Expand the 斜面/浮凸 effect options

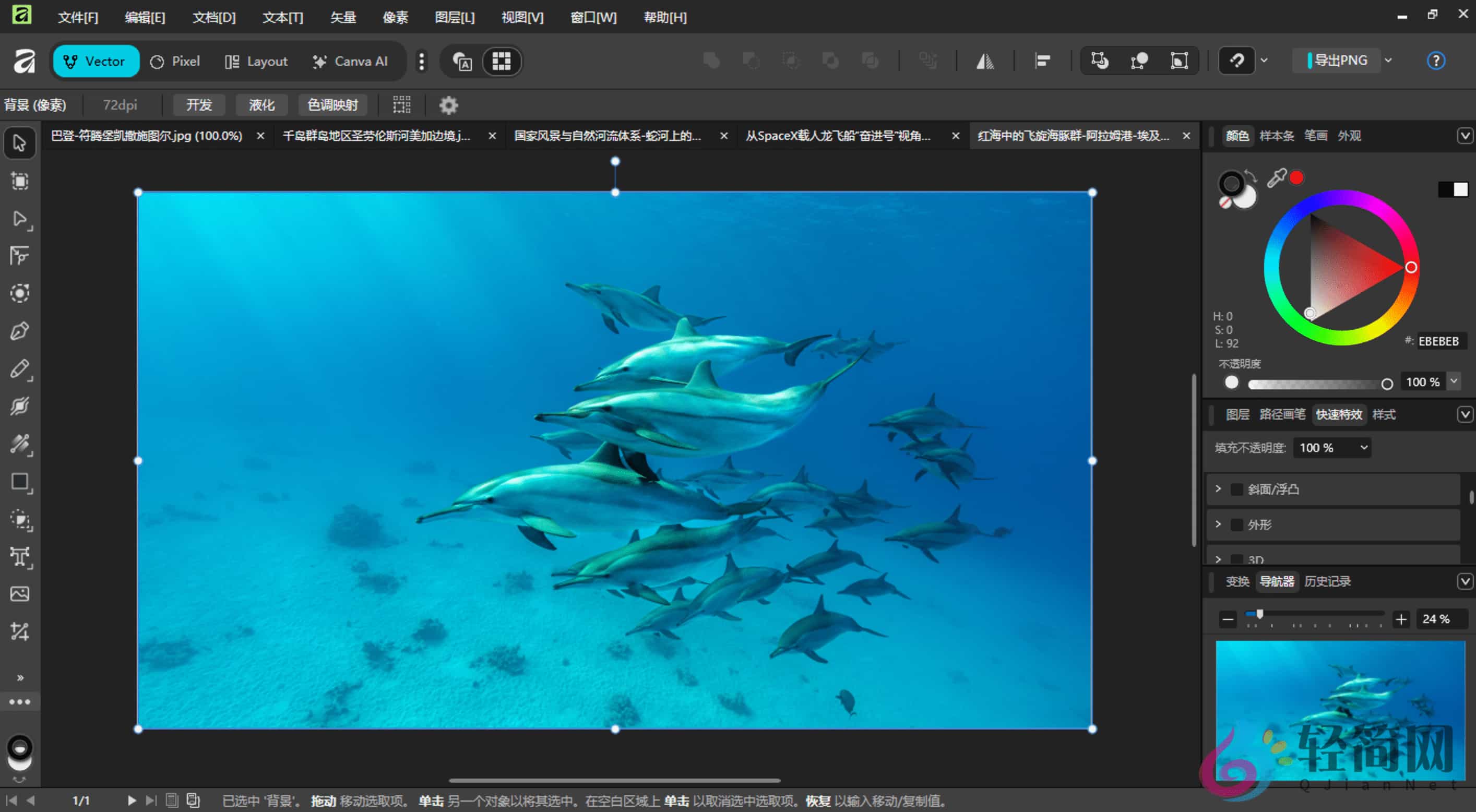pyautogui.click(x=1218, y=489)
